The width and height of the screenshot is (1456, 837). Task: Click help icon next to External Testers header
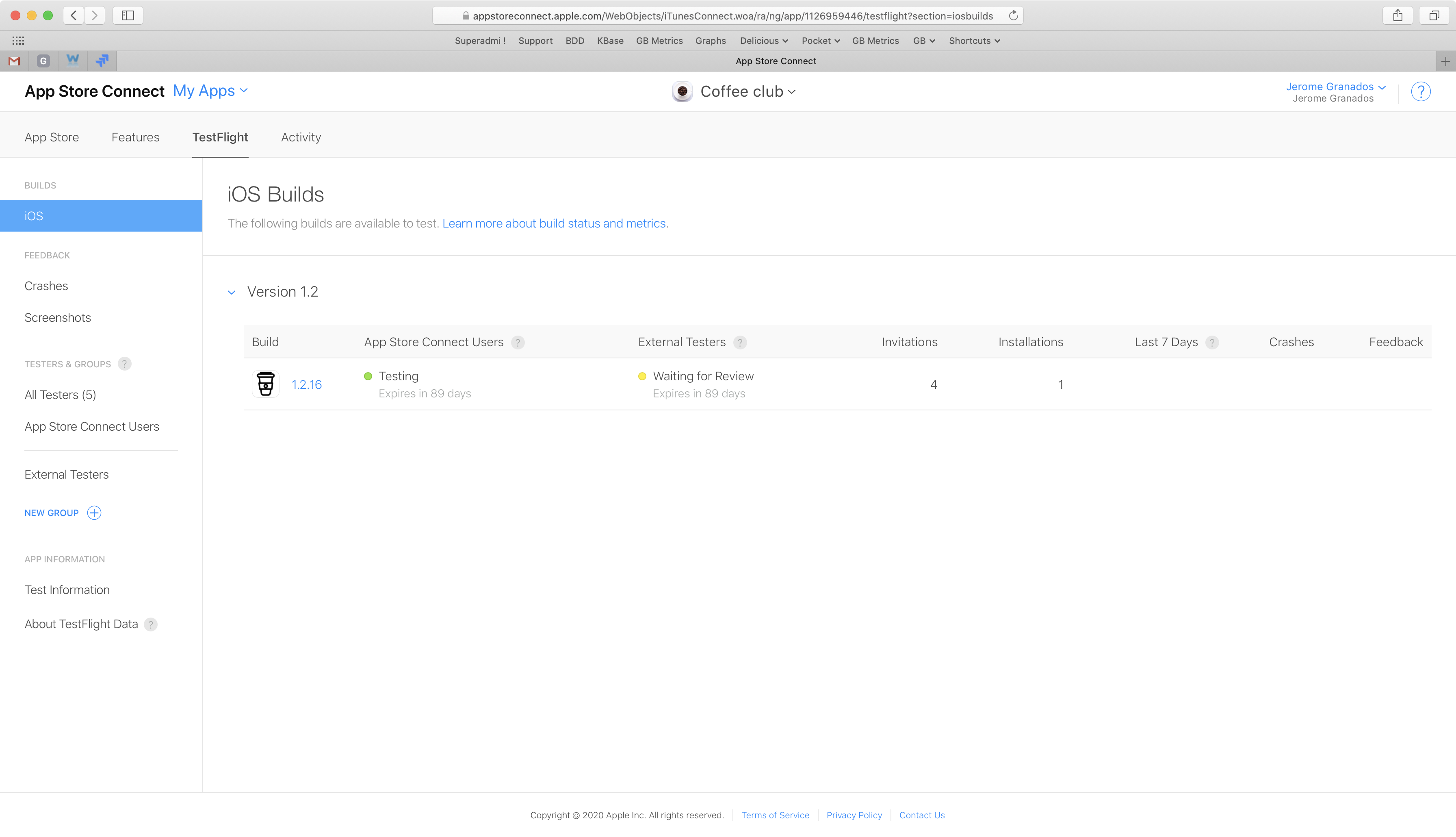pos(741,342)
